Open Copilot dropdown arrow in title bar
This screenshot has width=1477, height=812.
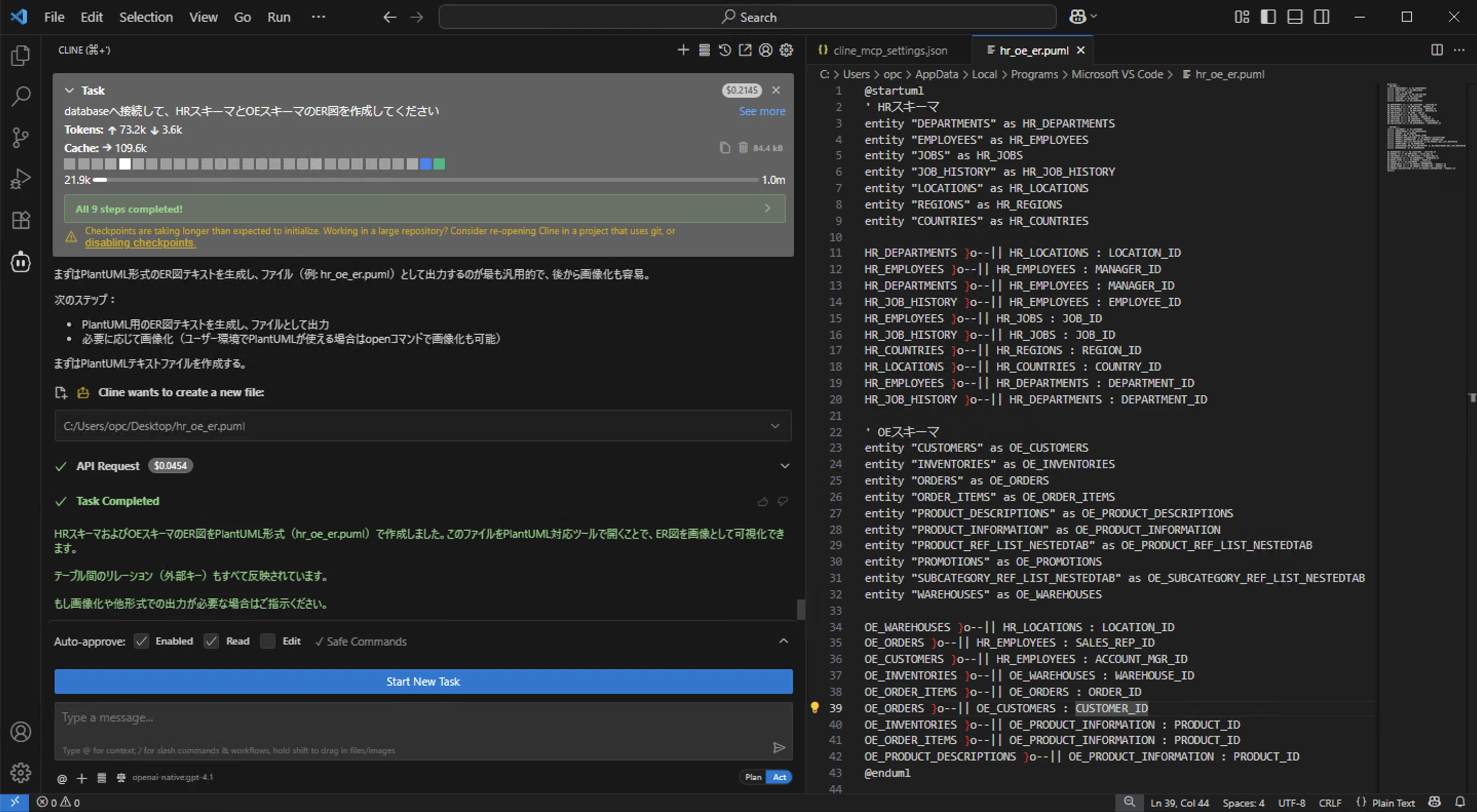point(1093,16)
